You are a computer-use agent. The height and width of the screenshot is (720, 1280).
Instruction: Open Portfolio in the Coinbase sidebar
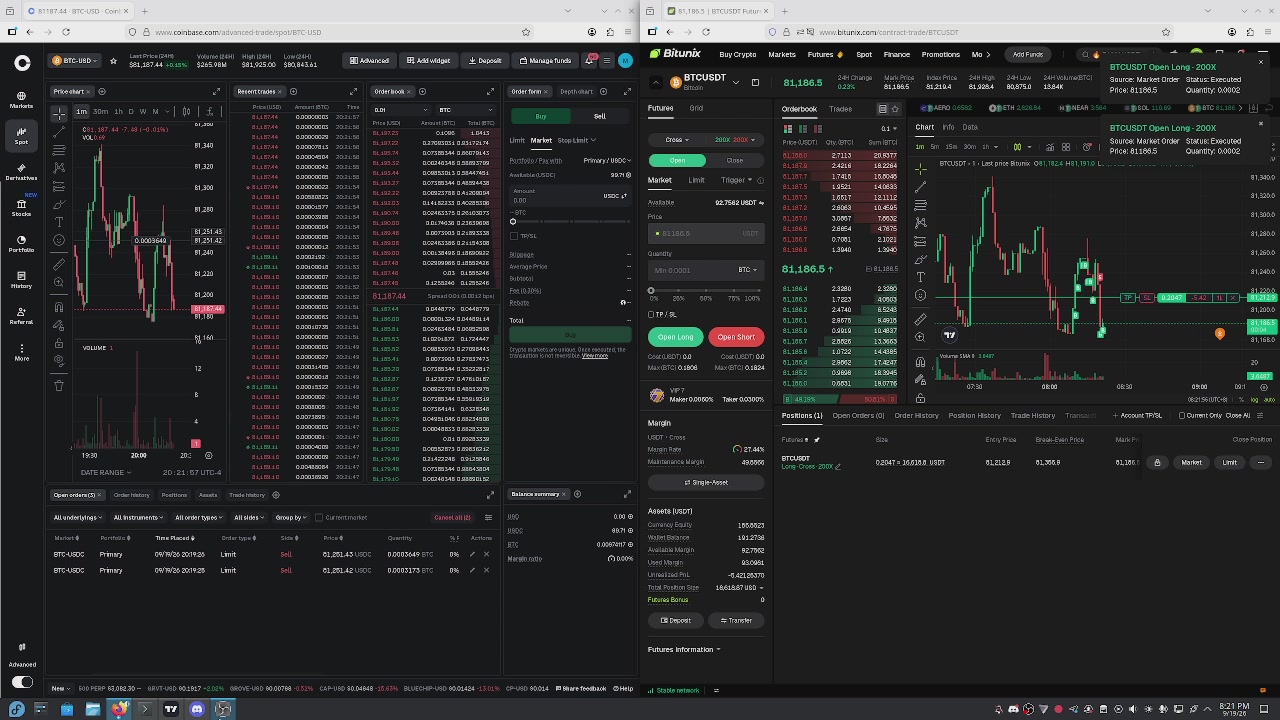[21, 243]
